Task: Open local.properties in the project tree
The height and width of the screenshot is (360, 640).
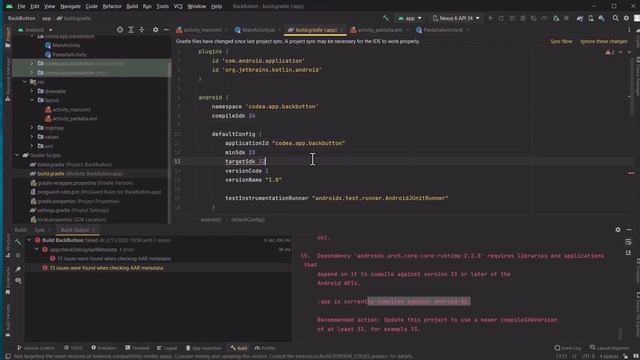Action: point(68,220)
